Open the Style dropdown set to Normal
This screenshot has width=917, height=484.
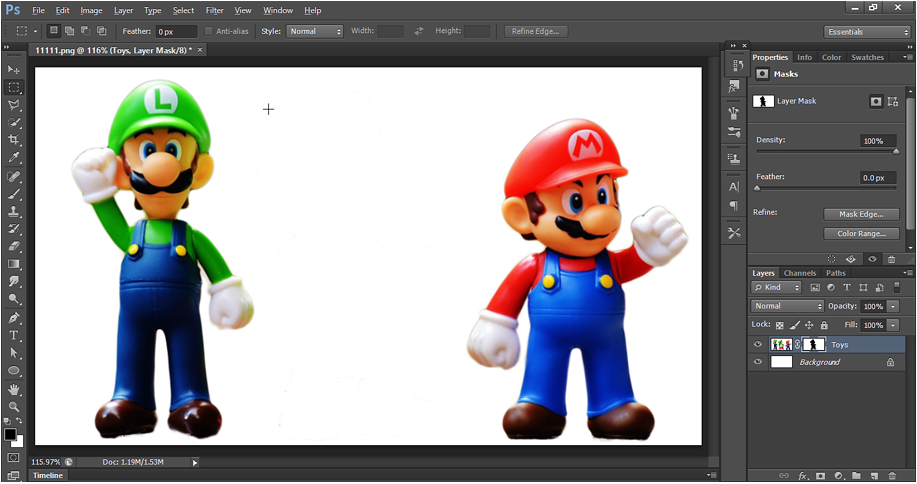tap(315, 32)
